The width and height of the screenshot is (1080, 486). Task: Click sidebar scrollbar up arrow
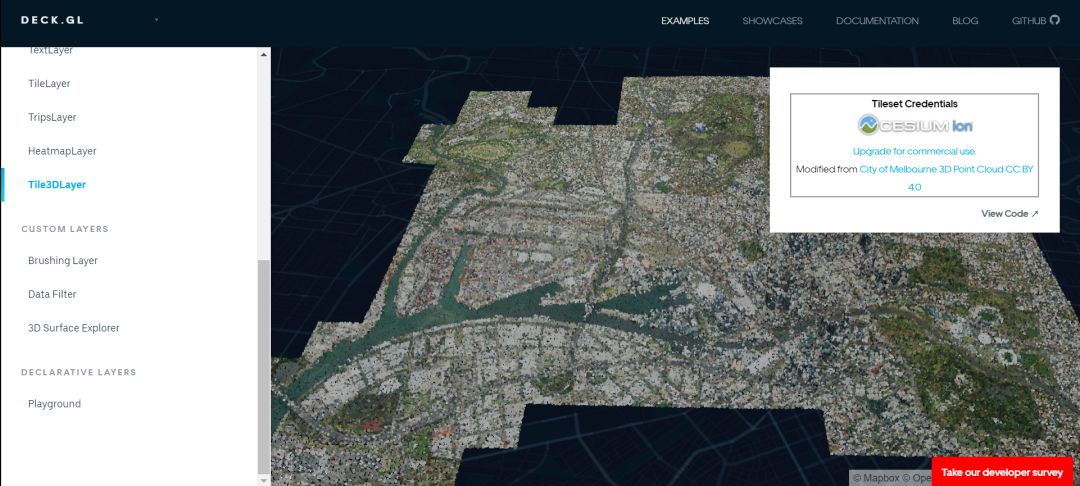coord(264,54)
